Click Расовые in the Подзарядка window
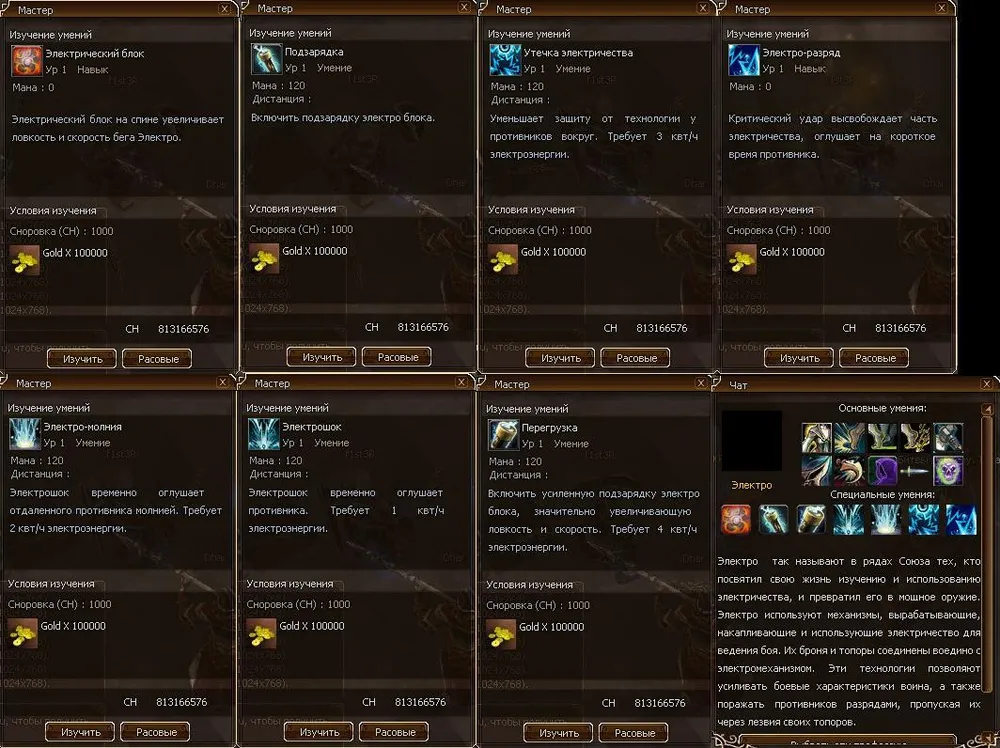Image resolution: width=1000 pixels, height=748 pixels. pos(397,357)
